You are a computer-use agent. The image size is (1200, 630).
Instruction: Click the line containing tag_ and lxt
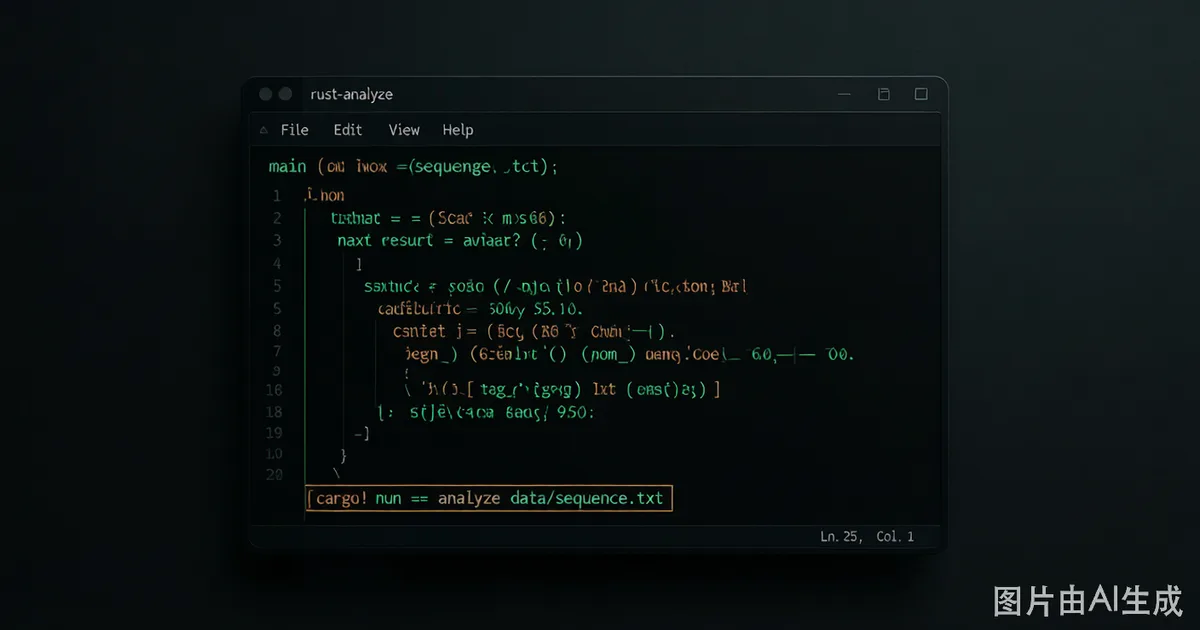pos(563,388)
